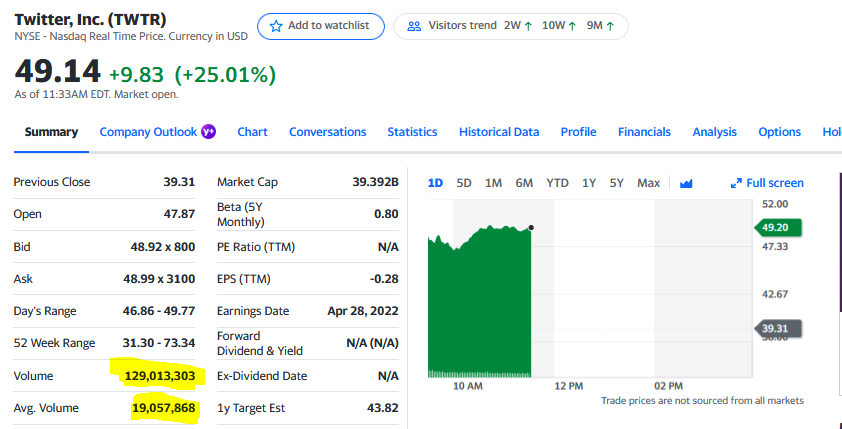The width and height of the screenshot is (842, 429).
Task: Open the Full screen chart link
Action: click(767, 183)
